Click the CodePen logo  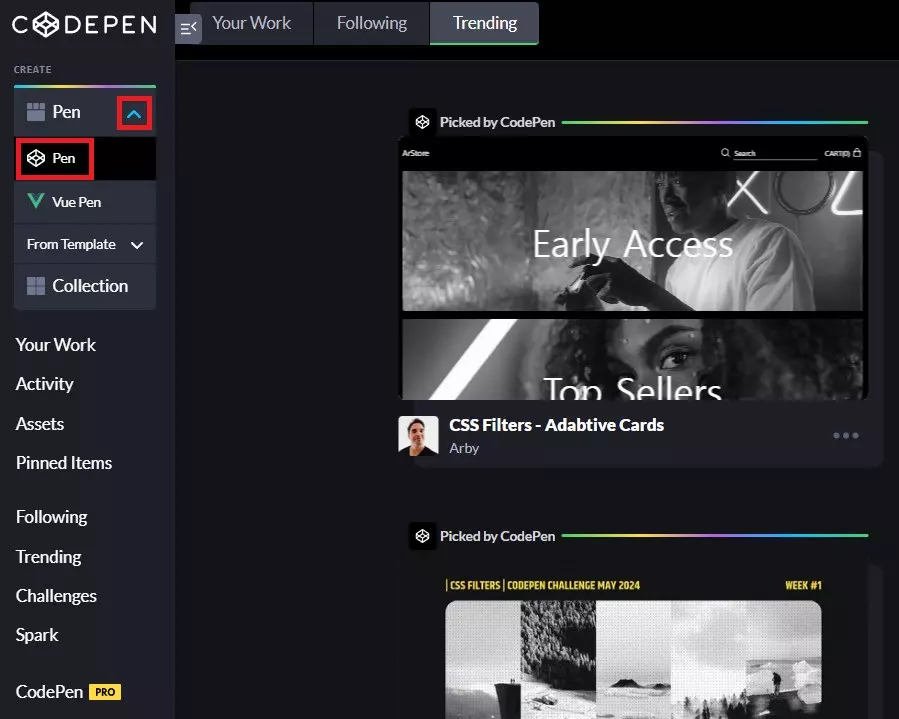pyautogui.click(x=84, y=24)
